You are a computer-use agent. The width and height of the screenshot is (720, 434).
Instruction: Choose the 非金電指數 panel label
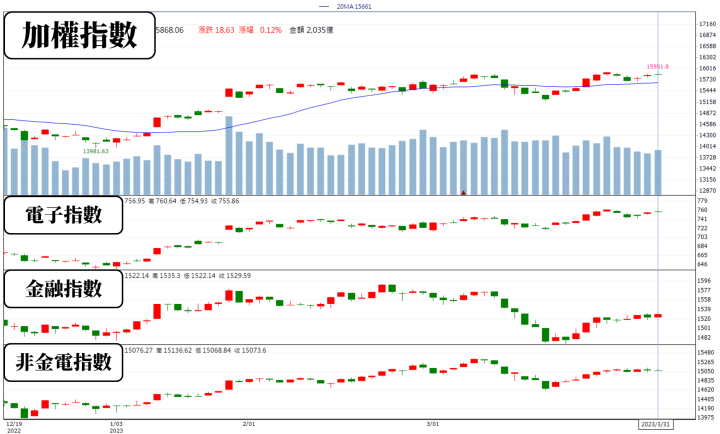point(63,362)
